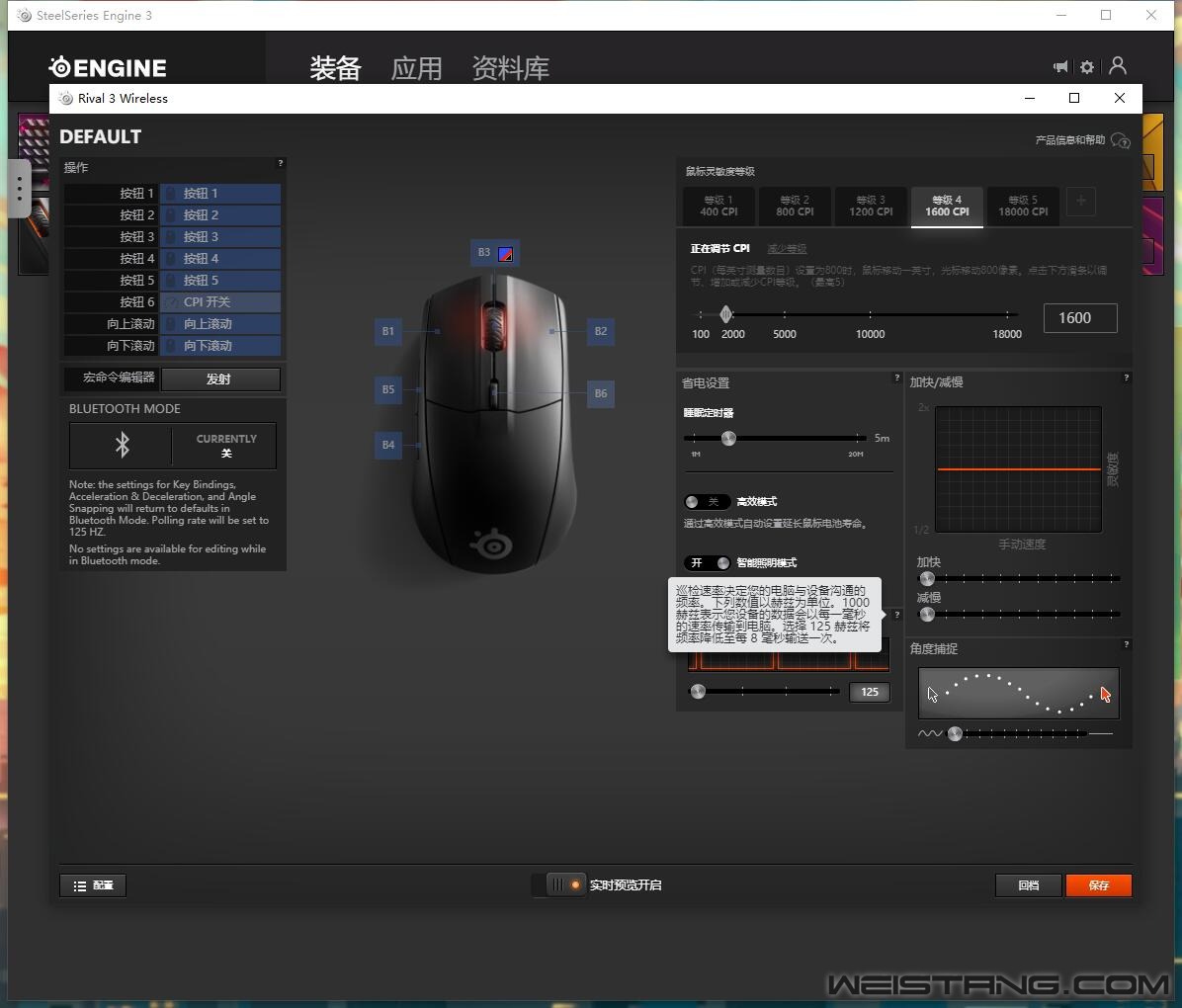Click the ENGINE logo

tap(108, 68)
